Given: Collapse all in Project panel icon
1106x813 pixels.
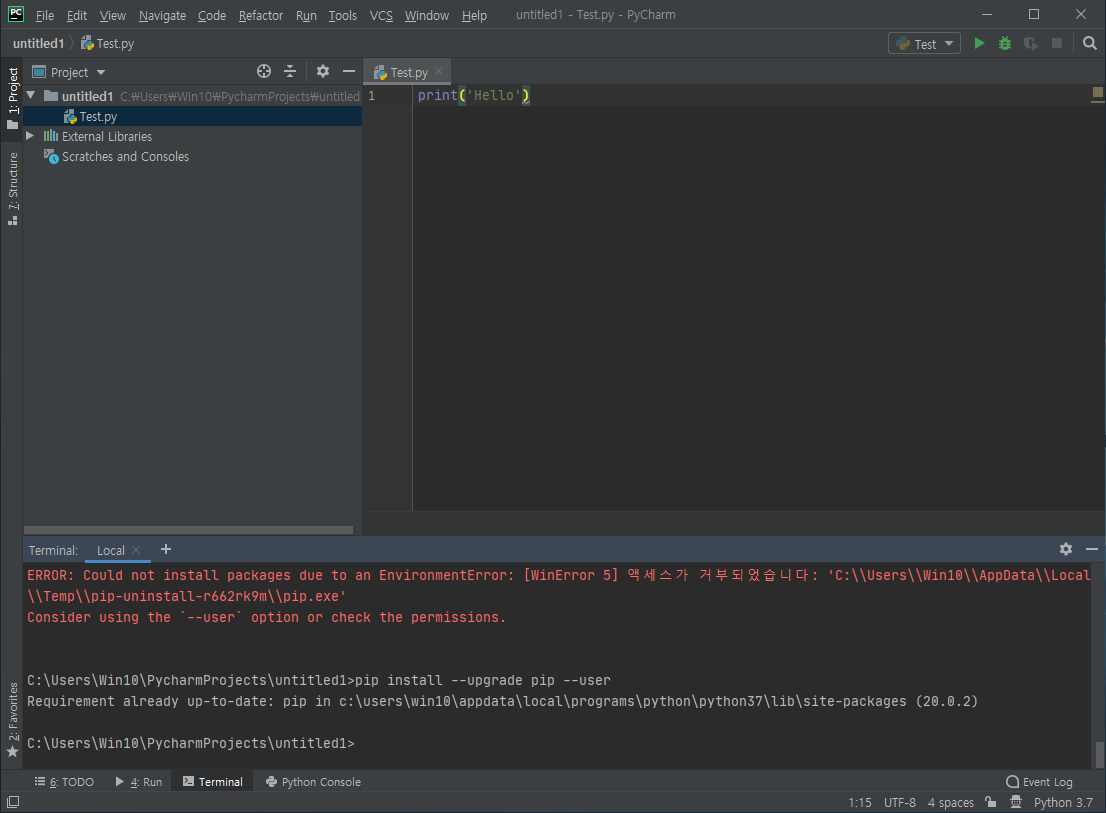Looking at the screenshot, I should coord(290,71).
